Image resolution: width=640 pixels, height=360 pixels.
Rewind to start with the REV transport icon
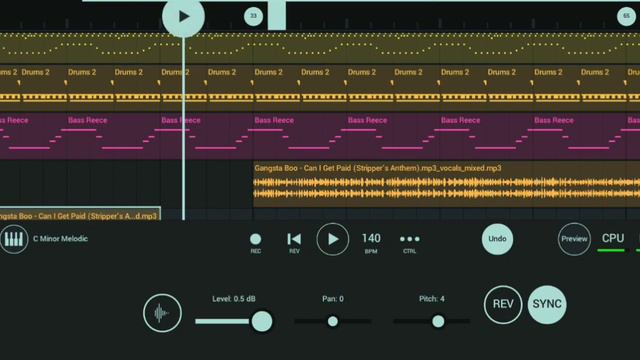click(x=294, y=242)
